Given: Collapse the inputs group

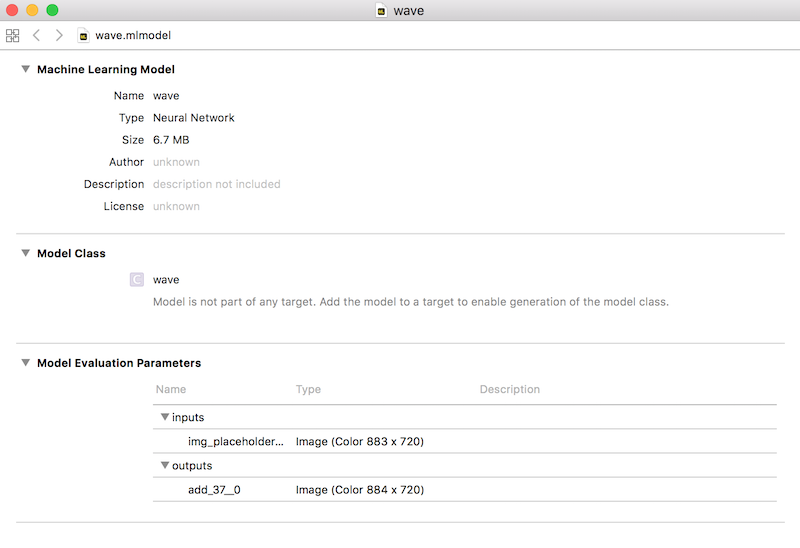Looking at the screenshot, I should (x=165, y=416).
